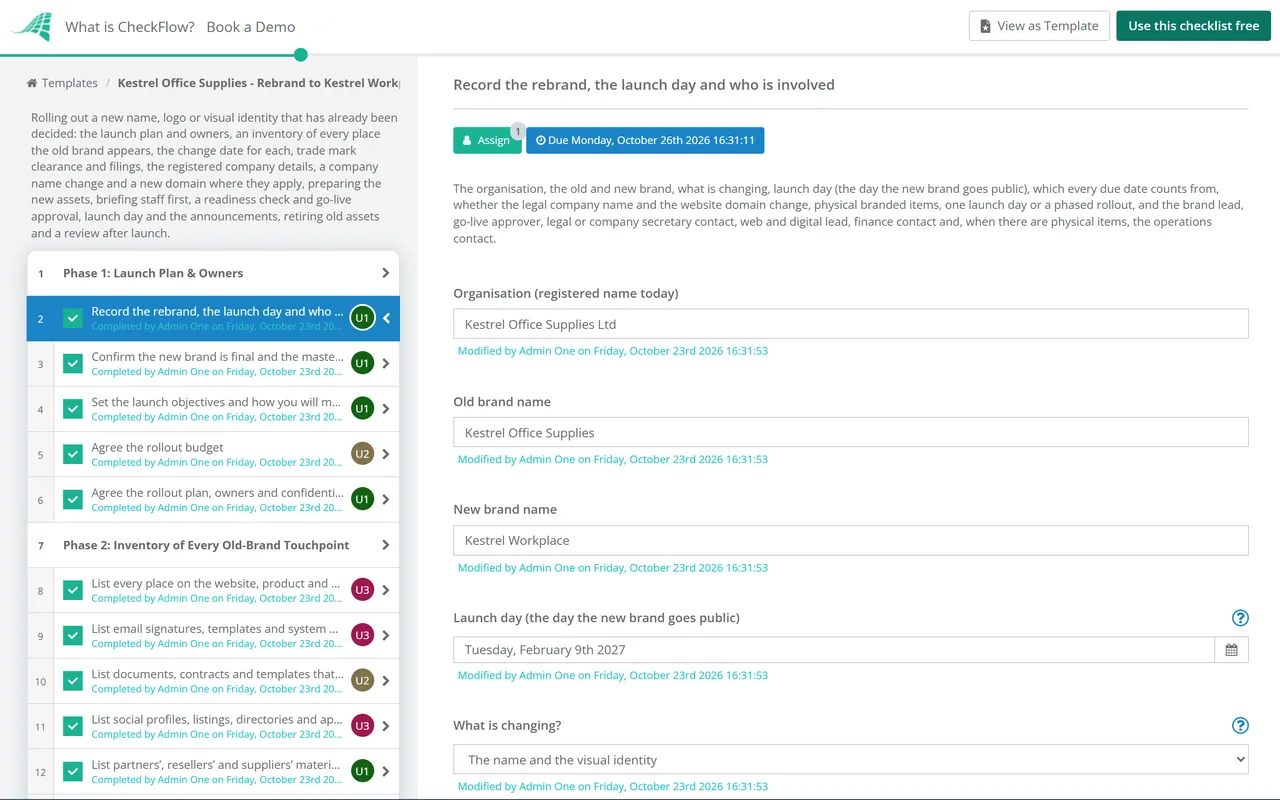Click U2 badge on 'Agree the rollout budget'
The image size is (1280, 800).
click(362, 454)
